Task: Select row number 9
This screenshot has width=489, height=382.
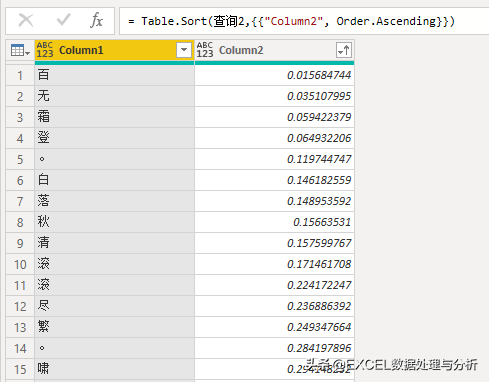Action: 20,243
